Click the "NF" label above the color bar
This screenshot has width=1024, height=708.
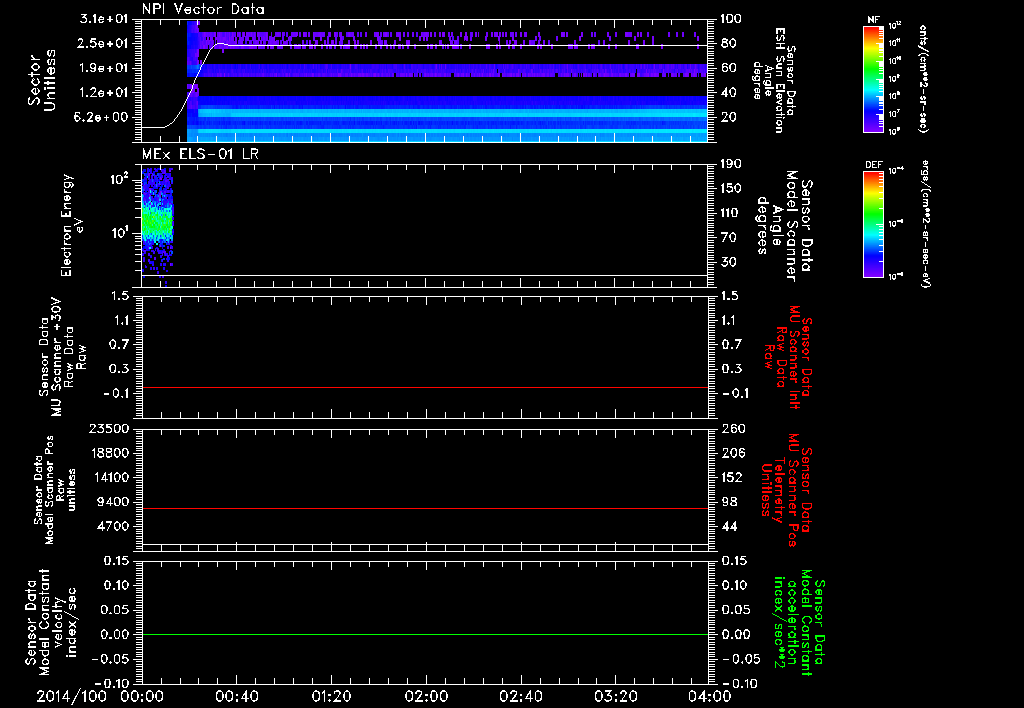click(873, 20)
